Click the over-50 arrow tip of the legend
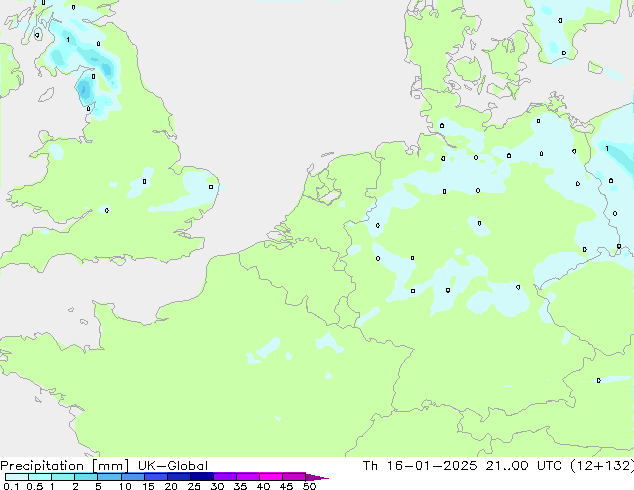 317,477
